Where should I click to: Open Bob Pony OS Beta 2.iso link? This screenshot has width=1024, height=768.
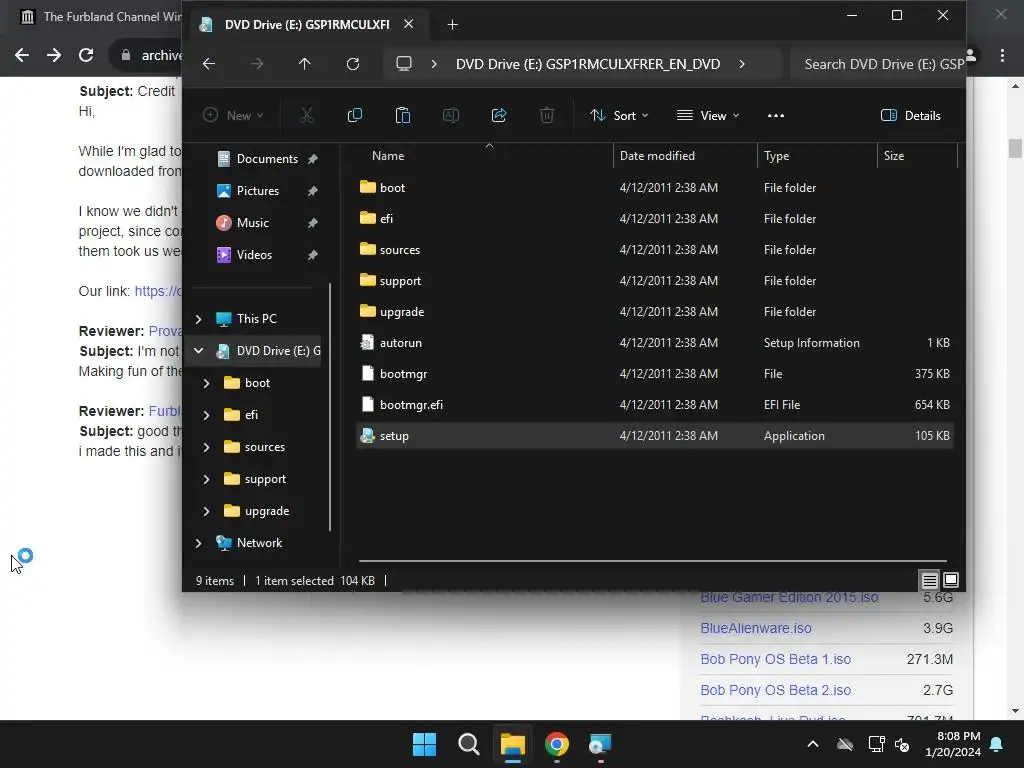775,690
